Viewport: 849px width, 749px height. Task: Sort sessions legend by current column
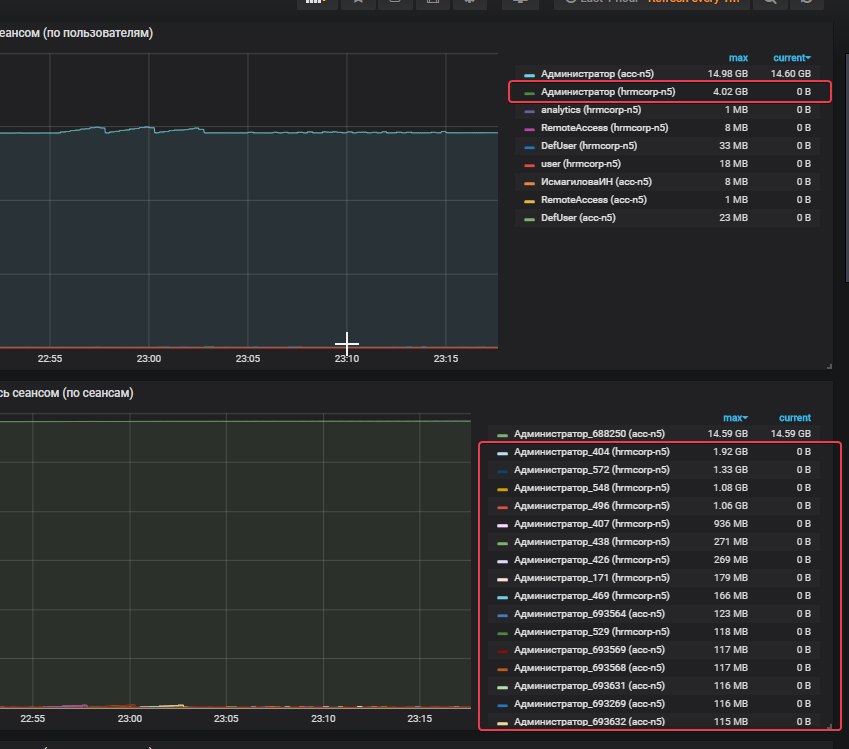point(795,418)
